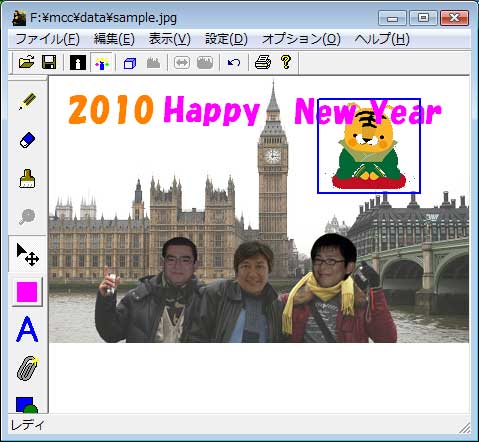Click the paper clip attach tool
The image size is (479, 442).
[x=27, y=368]
